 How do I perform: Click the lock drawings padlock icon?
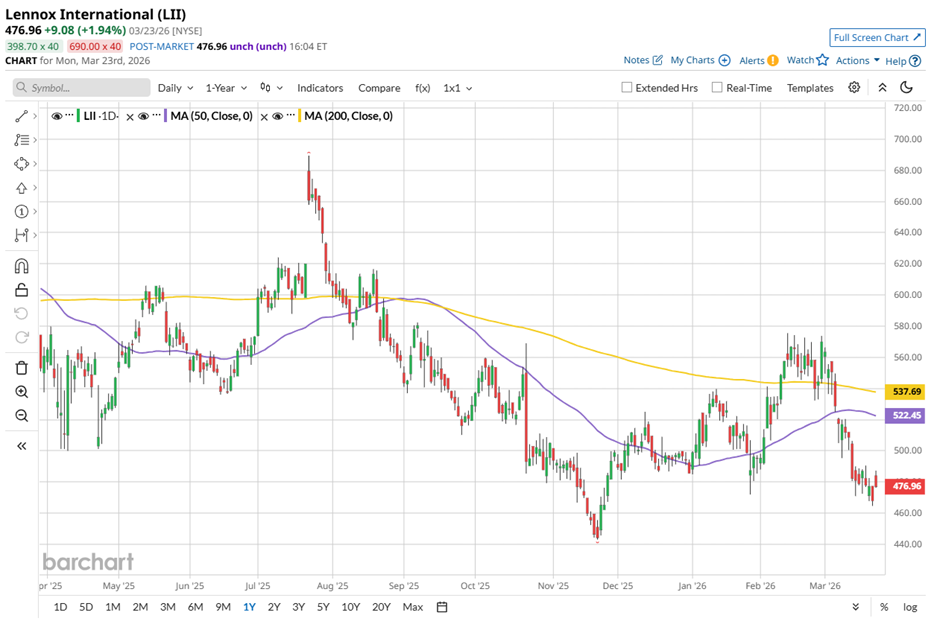[21, 290]
